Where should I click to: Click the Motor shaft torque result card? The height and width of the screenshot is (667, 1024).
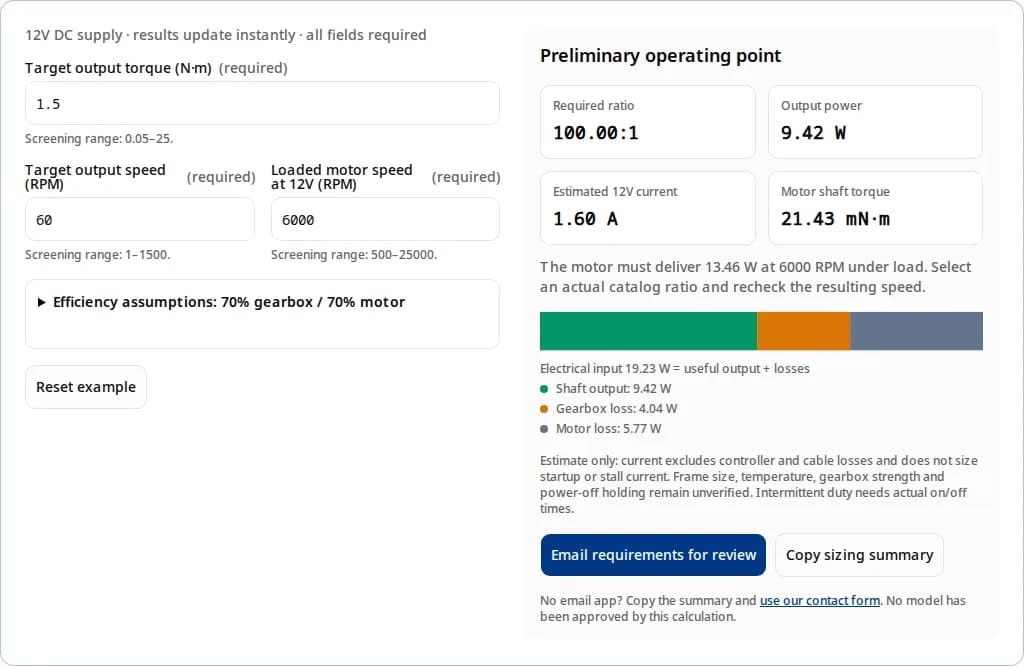point(875,208)
